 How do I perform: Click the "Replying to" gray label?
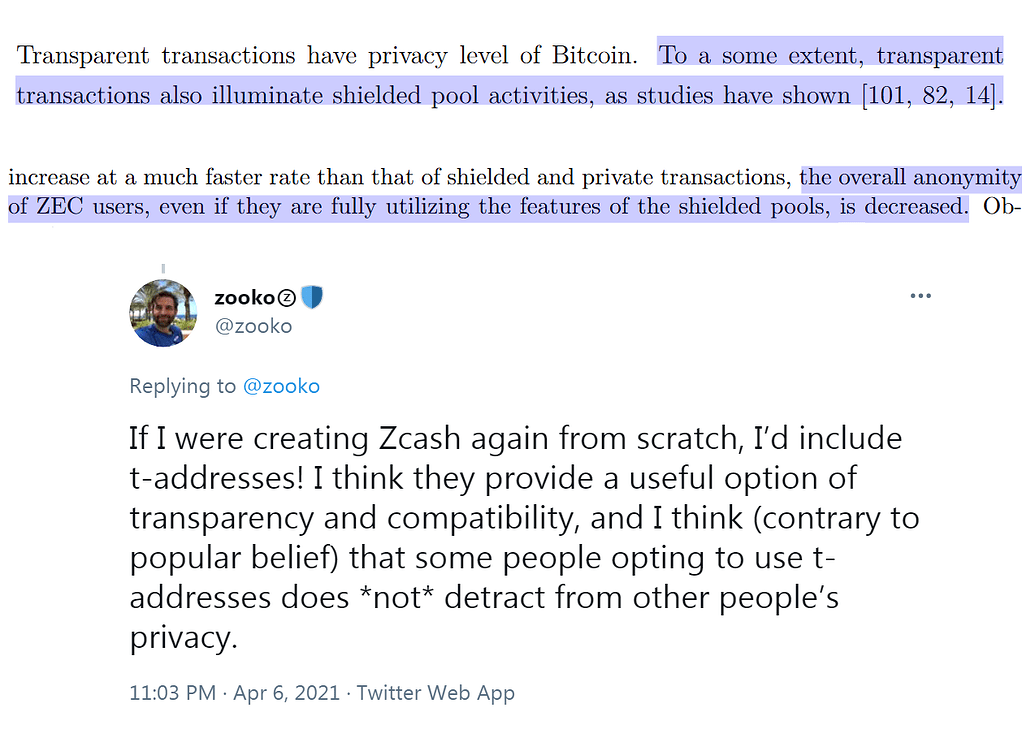point(183,386)
